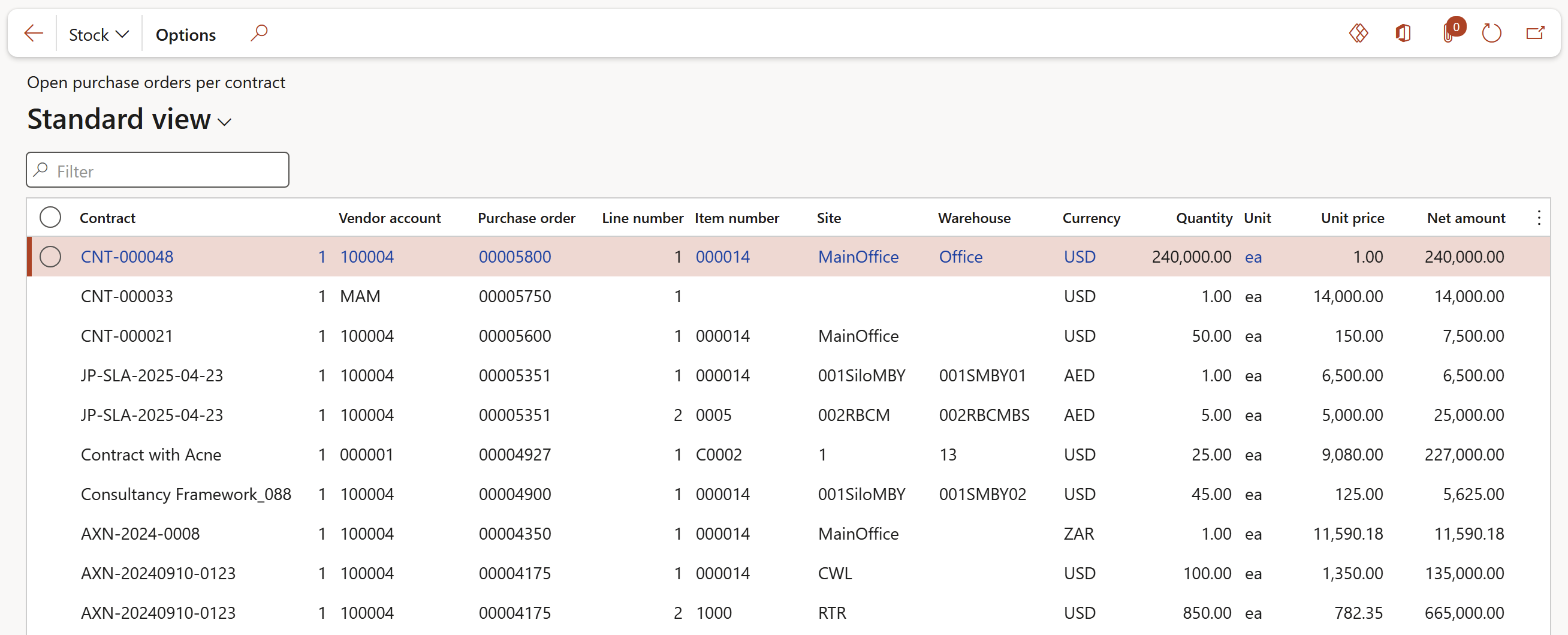Open purchase order link 00005800
This screenshot has height=635, width=1568.
tap(514, 257)
